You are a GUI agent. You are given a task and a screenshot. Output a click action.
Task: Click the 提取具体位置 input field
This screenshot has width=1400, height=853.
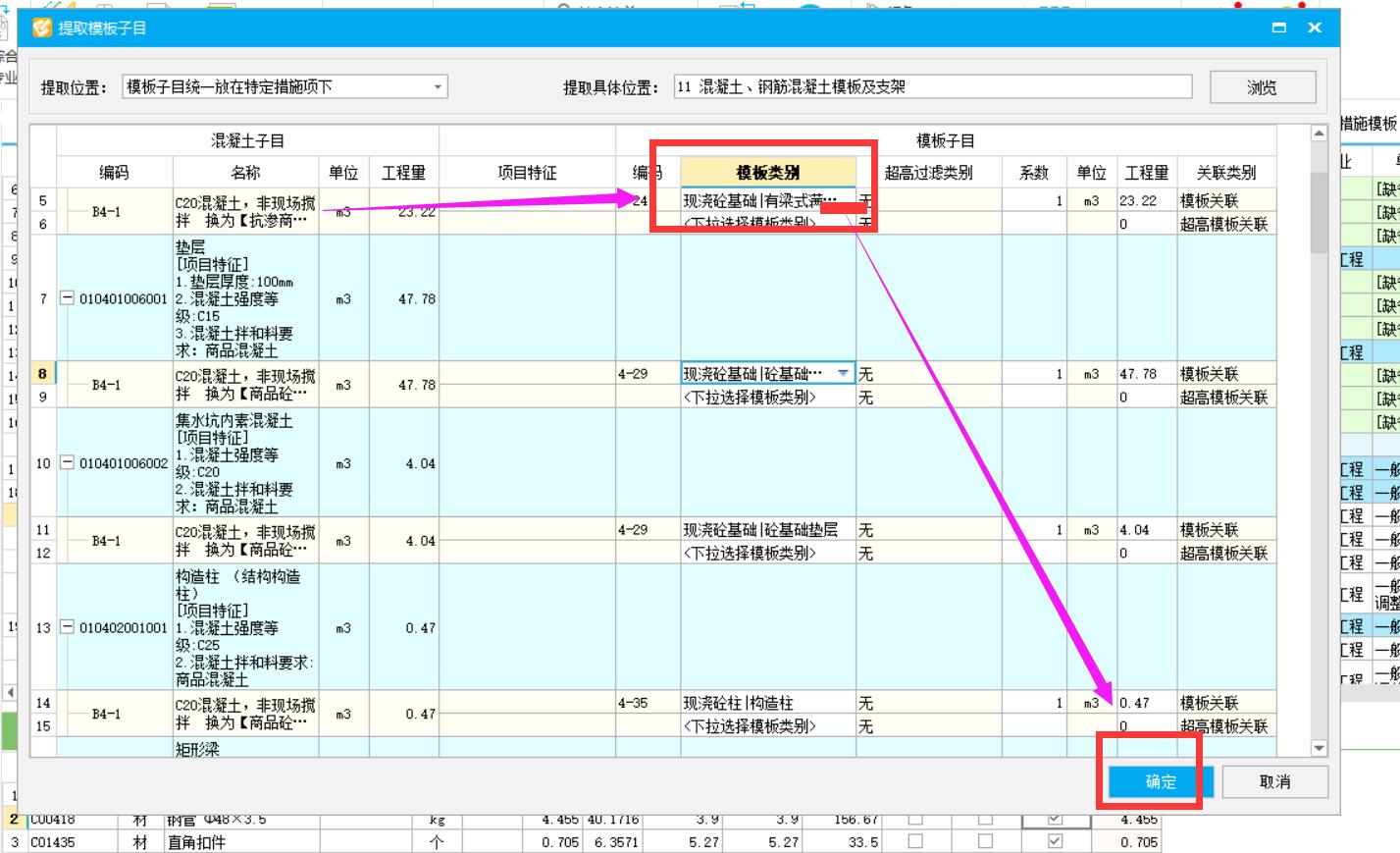(933, 86)
